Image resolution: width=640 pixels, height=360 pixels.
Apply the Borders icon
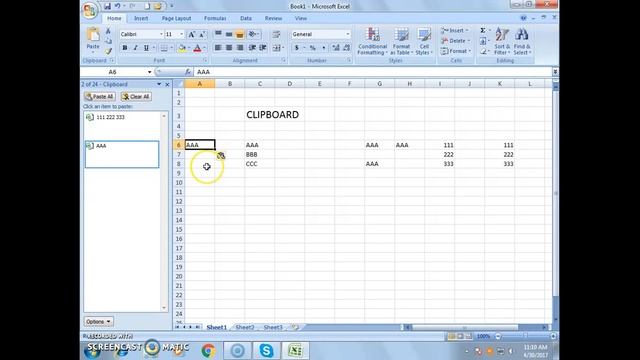pyautogui.click(x=164, y=48)
